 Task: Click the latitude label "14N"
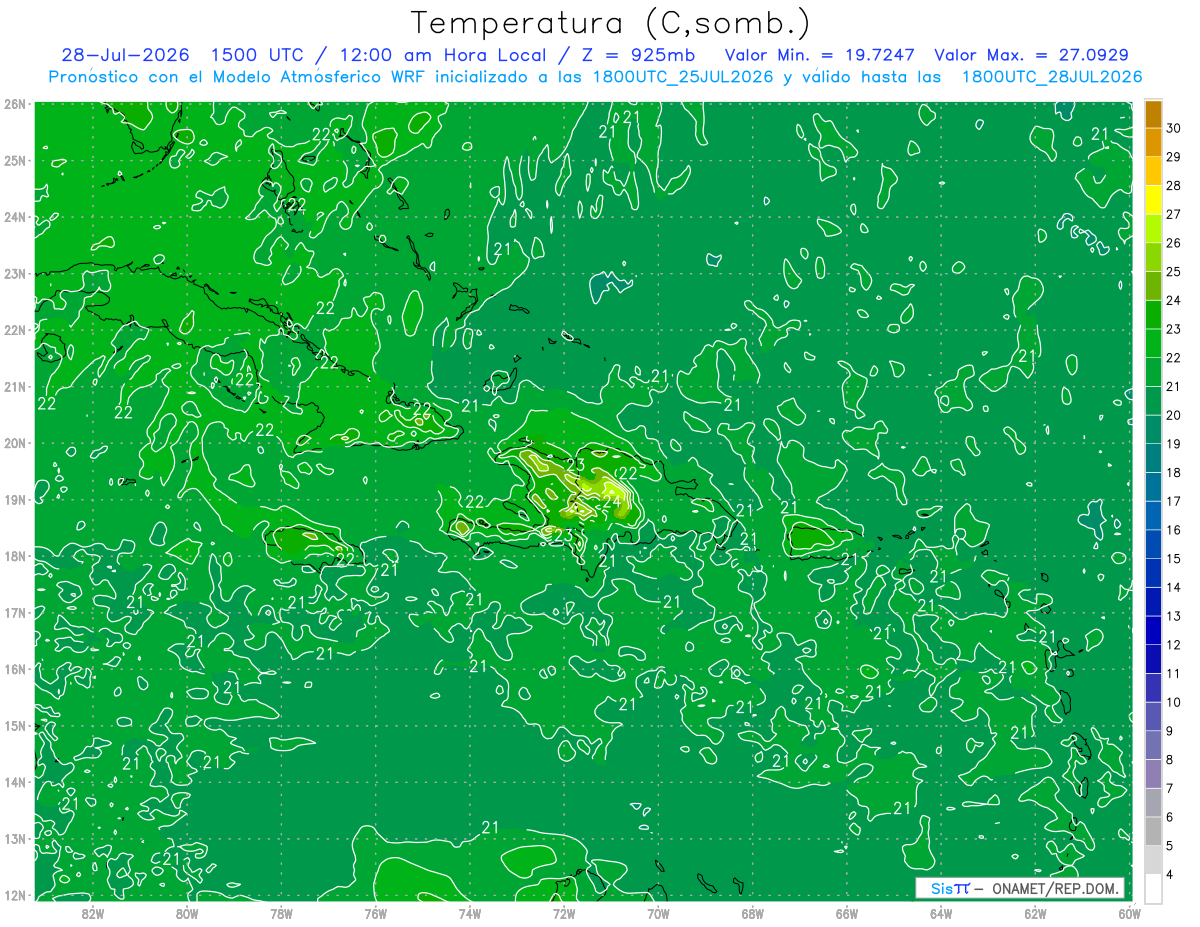15,782
